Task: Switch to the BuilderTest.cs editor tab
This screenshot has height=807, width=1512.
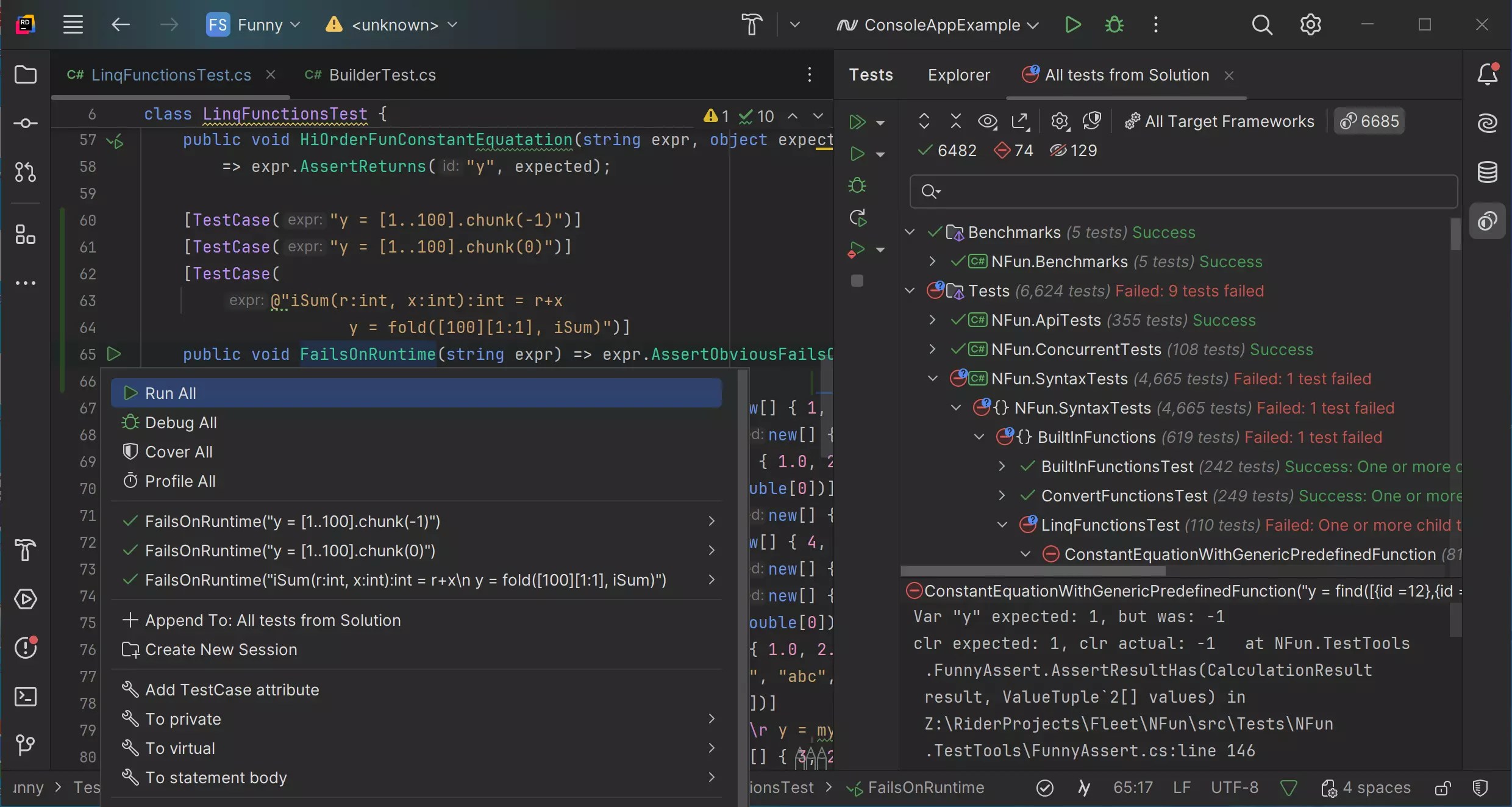Action: (x=382, y=75)
